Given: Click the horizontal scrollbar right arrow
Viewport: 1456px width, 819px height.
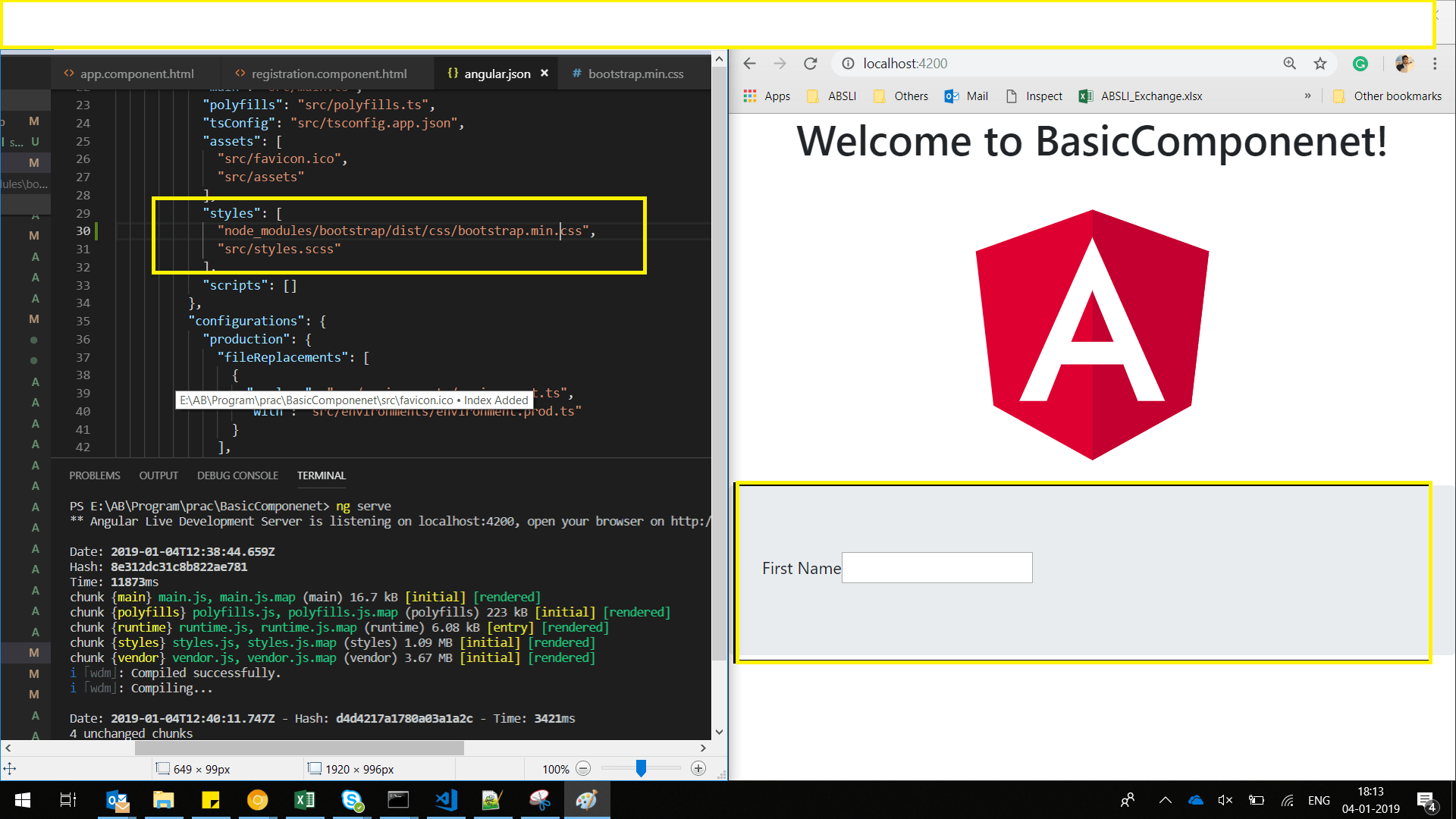Looking at the screenshot, I should point(703,748).
